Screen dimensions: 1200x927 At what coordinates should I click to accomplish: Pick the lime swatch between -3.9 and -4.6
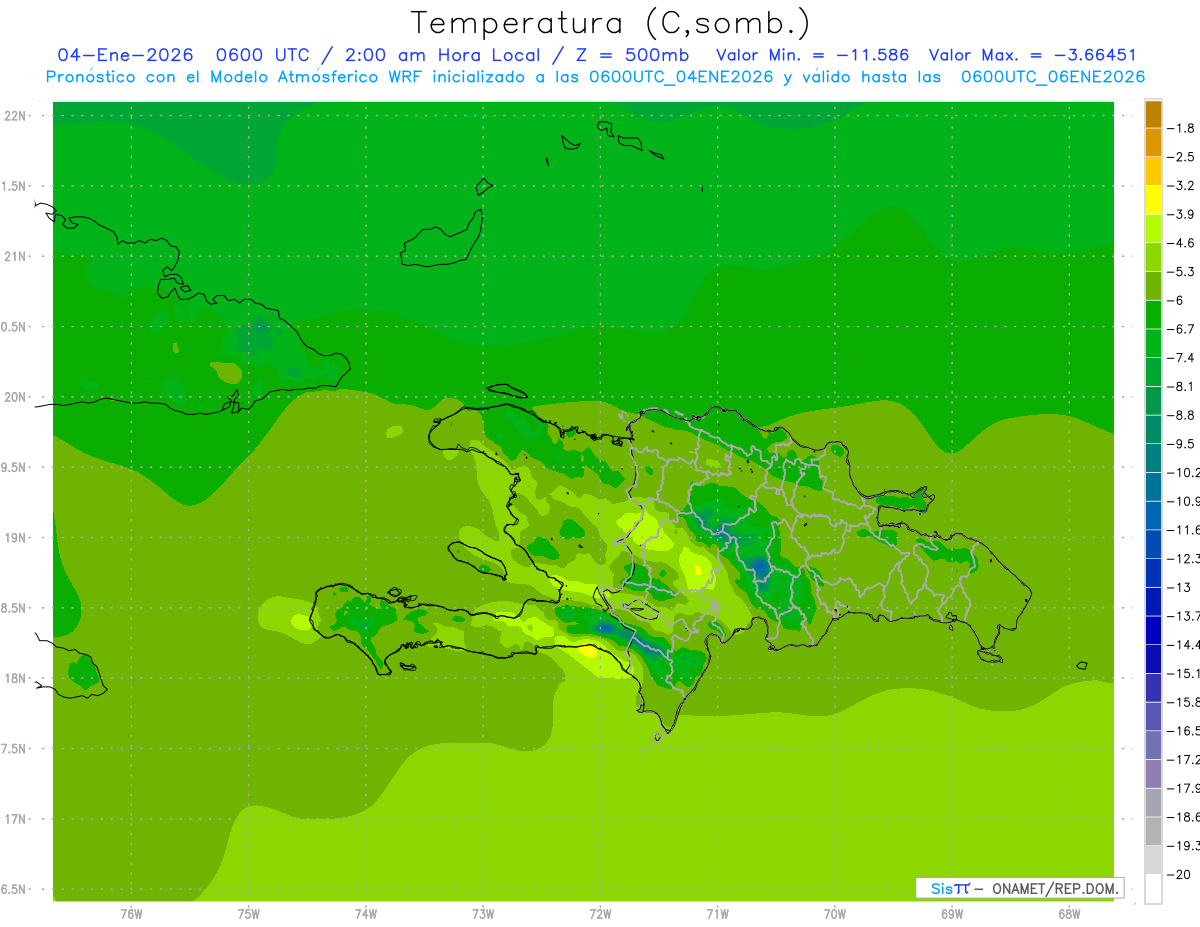[1153, 229]
